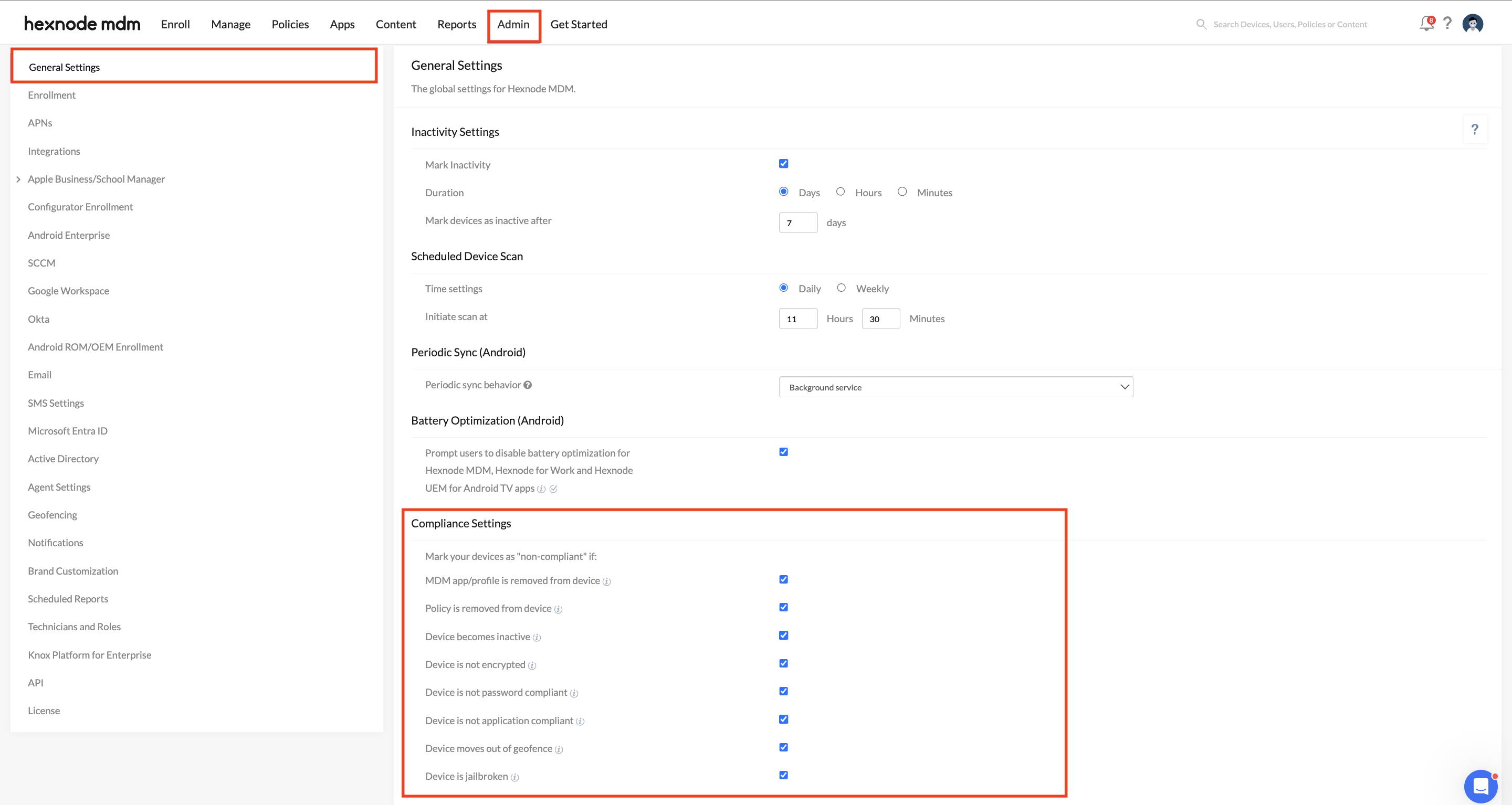Click info icon beside Device is not encrypted
1512x805 pixels.
[x=532, y=665]
